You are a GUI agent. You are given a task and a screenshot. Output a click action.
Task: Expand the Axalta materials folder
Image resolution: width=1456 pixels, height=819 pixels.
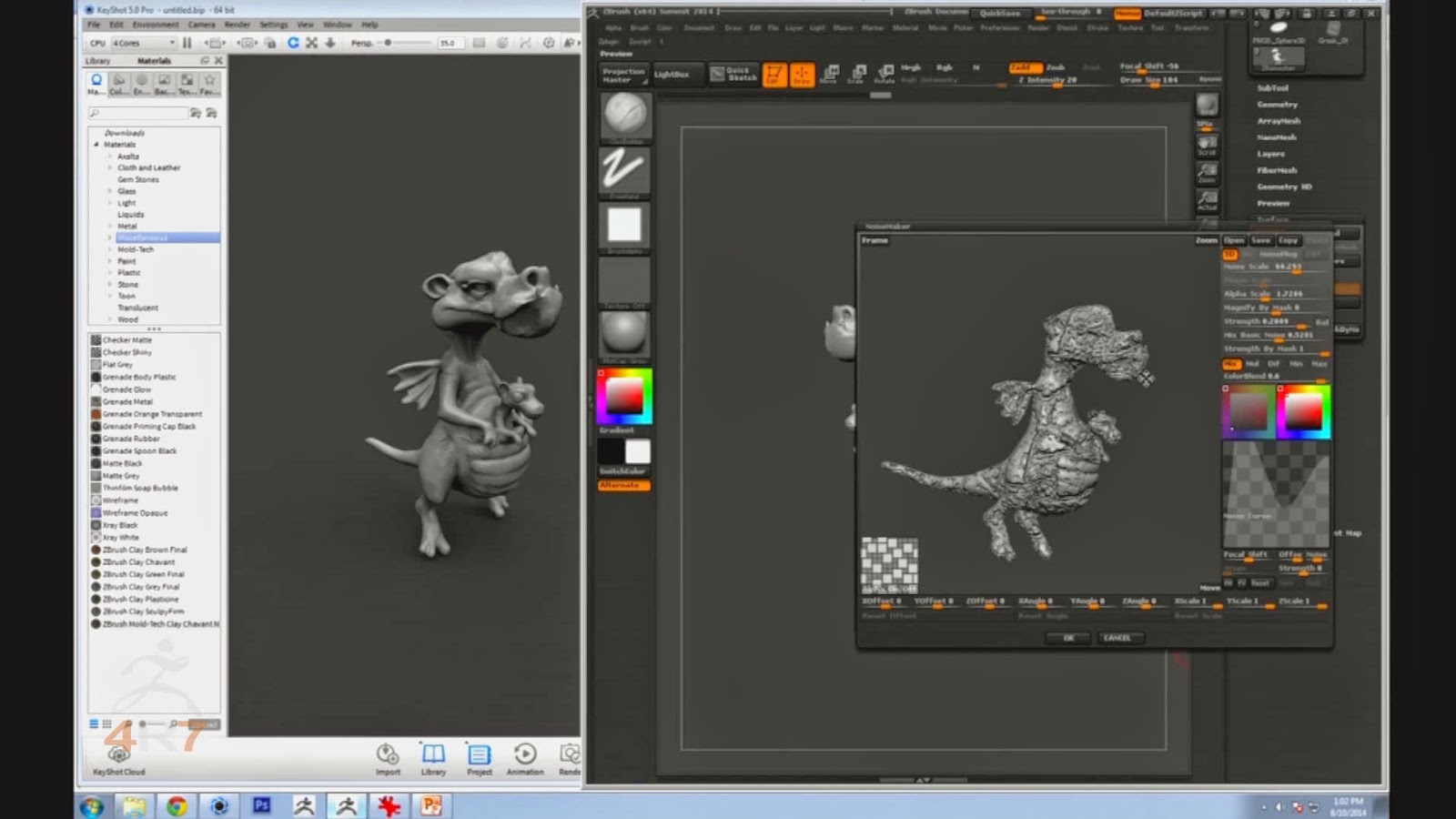(x=110, y=157)
